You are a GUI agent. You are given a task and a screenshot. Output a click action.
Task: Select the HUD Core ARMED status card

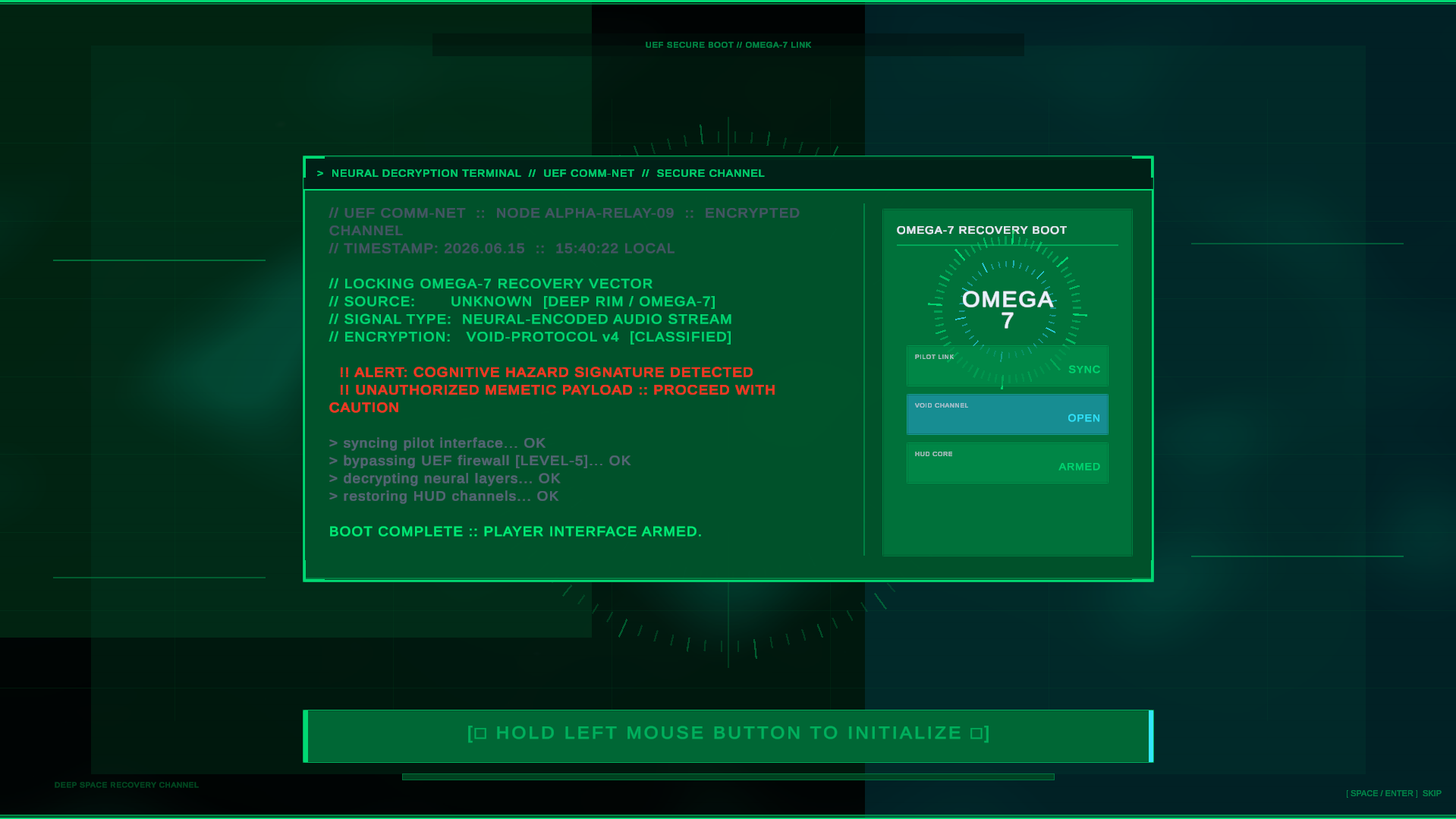[1007, 463]
